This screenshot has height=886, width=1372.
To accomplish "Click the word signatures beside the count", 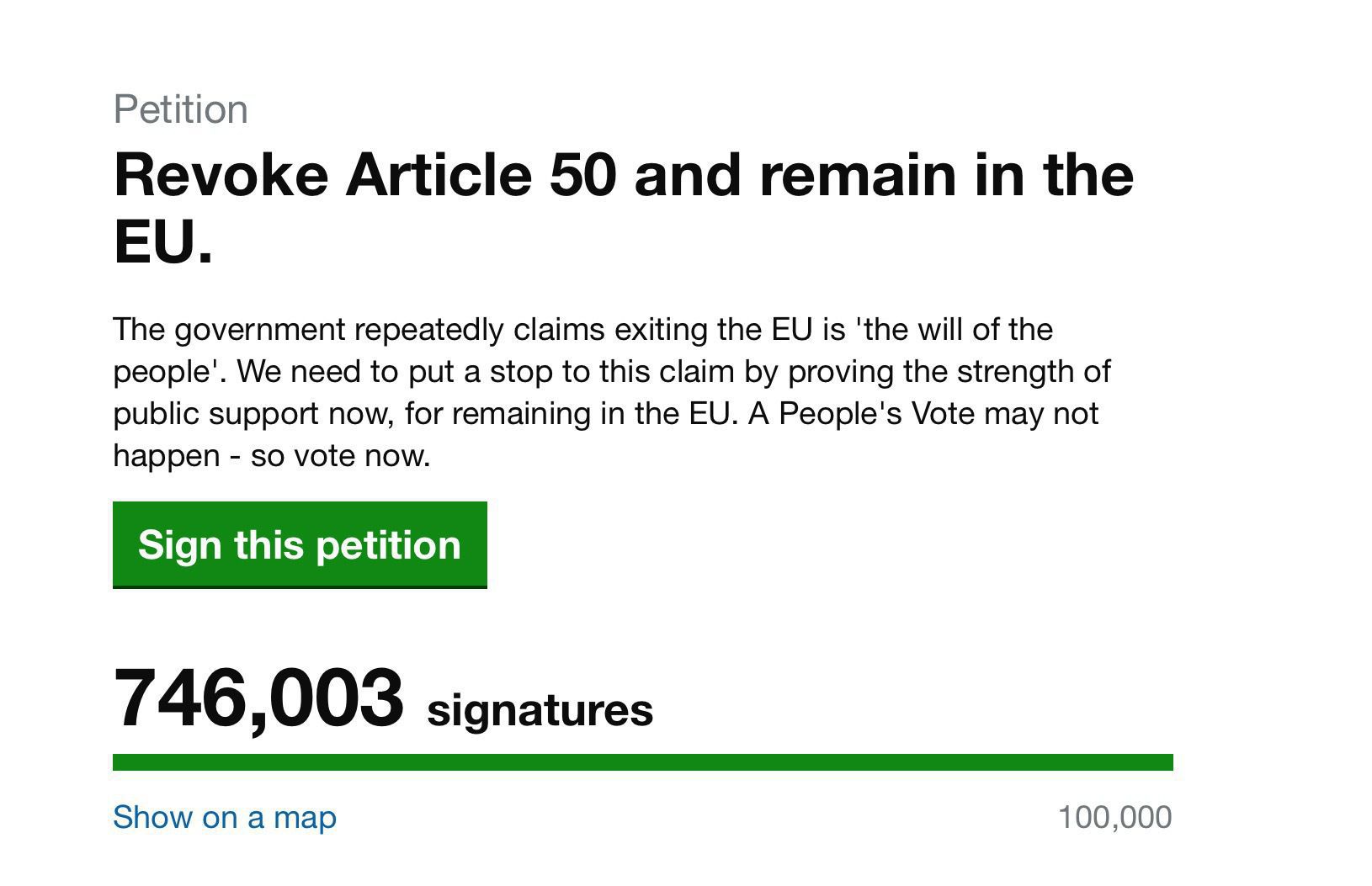I will tap(540, 710).
